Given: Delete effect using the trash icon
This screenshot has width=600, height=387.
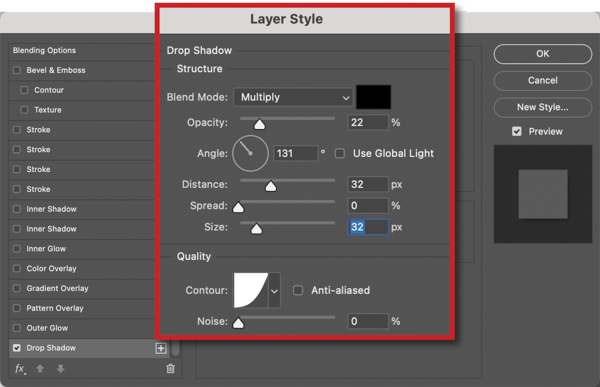Looking at the screenshot, I should 171,369.
